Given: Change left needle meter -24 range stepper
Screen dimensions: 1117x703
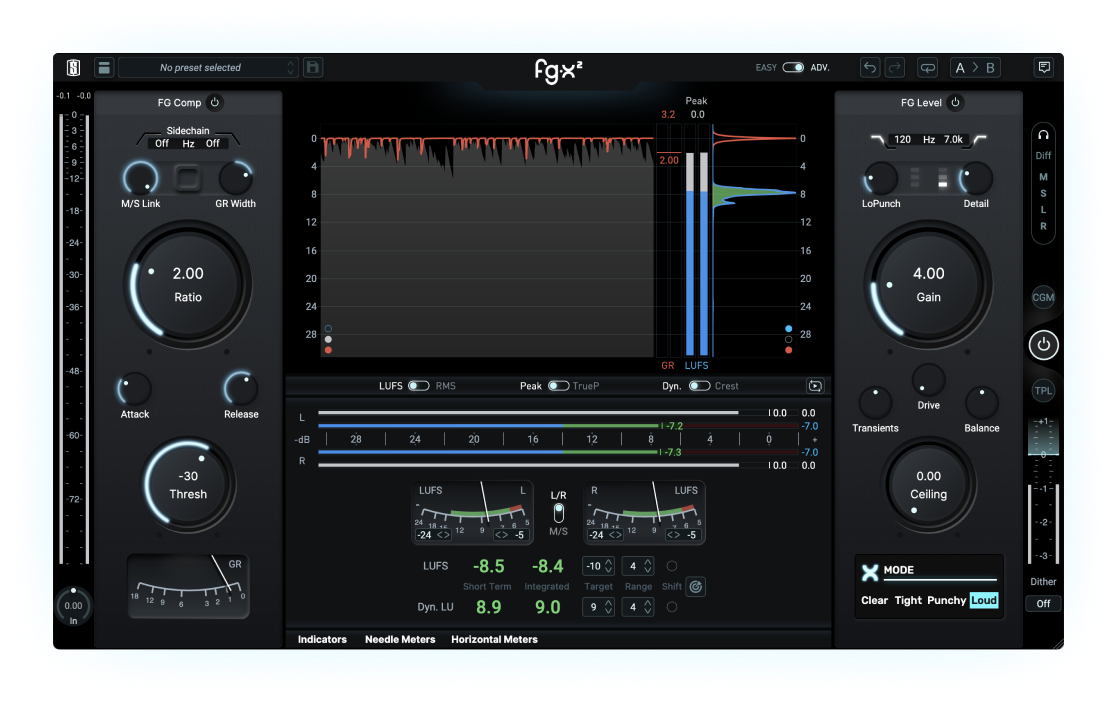Looking at the screenshot, I should [x=433, y=535].
